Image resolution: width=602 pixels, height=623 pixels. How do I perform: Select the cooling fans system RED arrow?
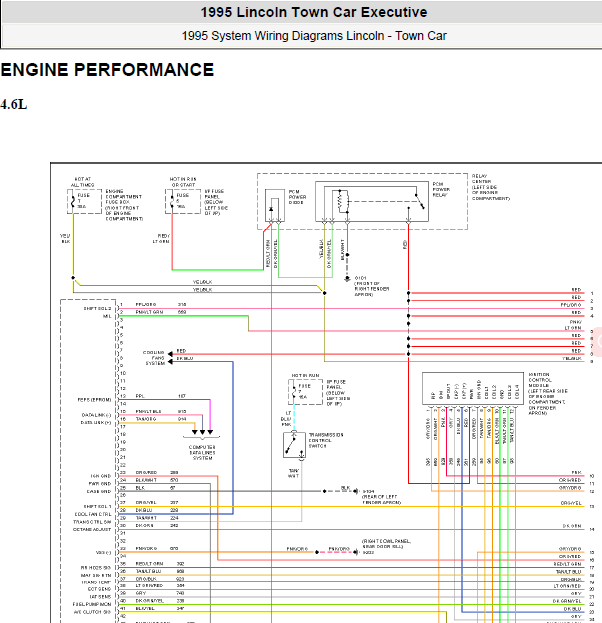170,354
